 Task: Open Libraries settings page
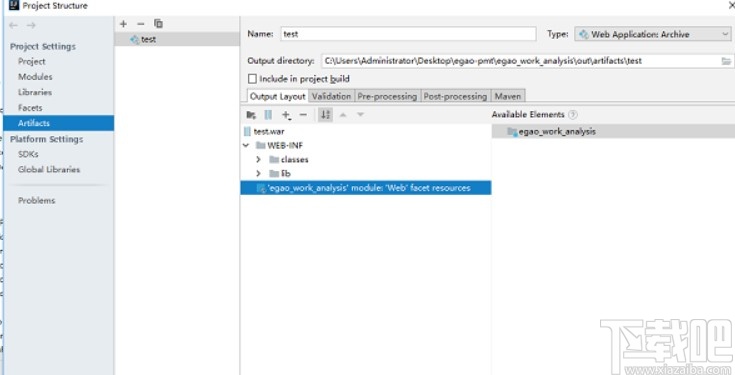[35, 92]
